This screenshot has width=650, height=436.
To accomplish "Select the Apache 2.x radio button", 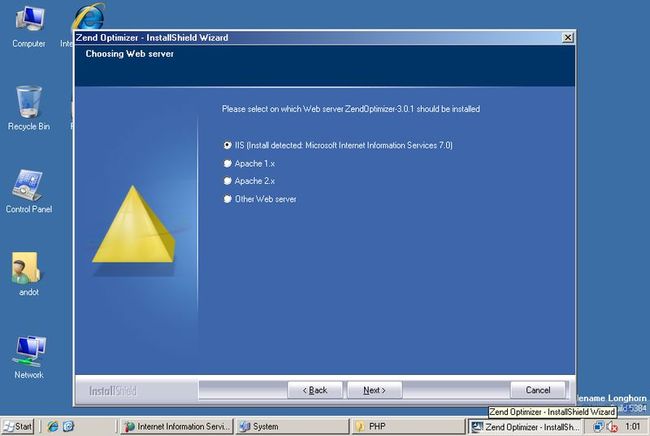I will (227, 181).
